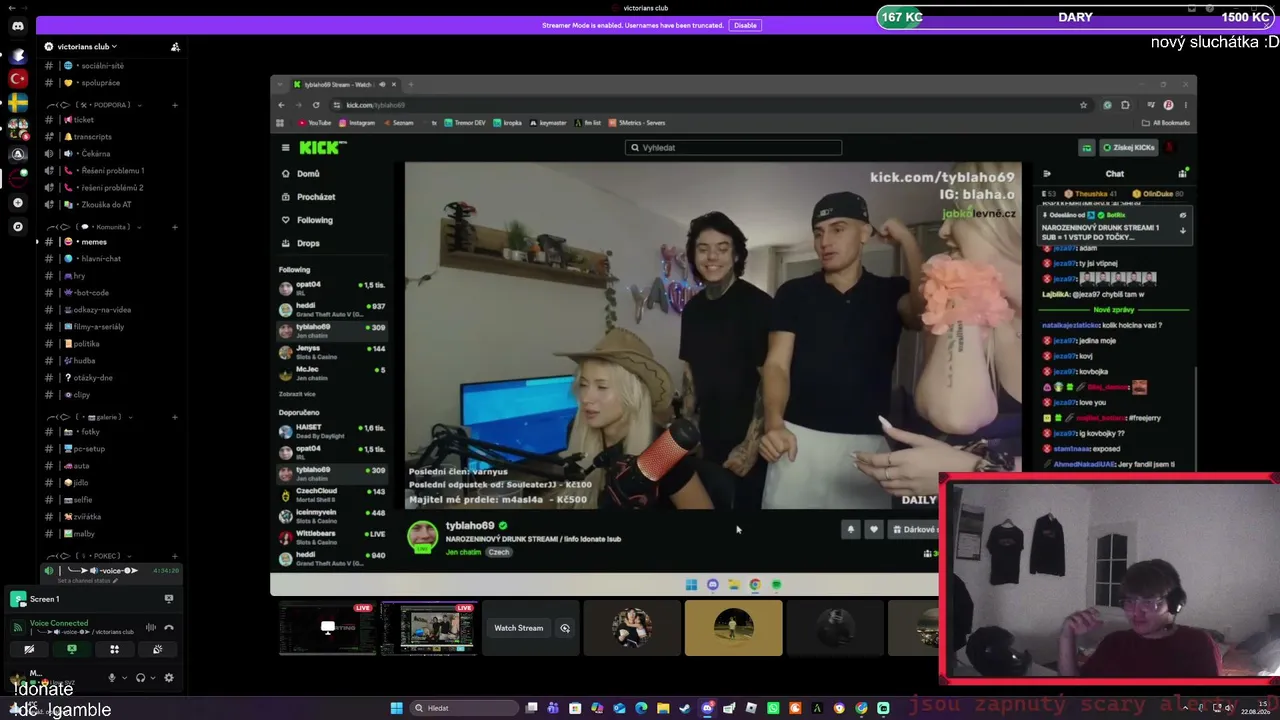Add a channel to the galerie category
Viewport: 1280px width, 720px height.
(x=175, y=417)
